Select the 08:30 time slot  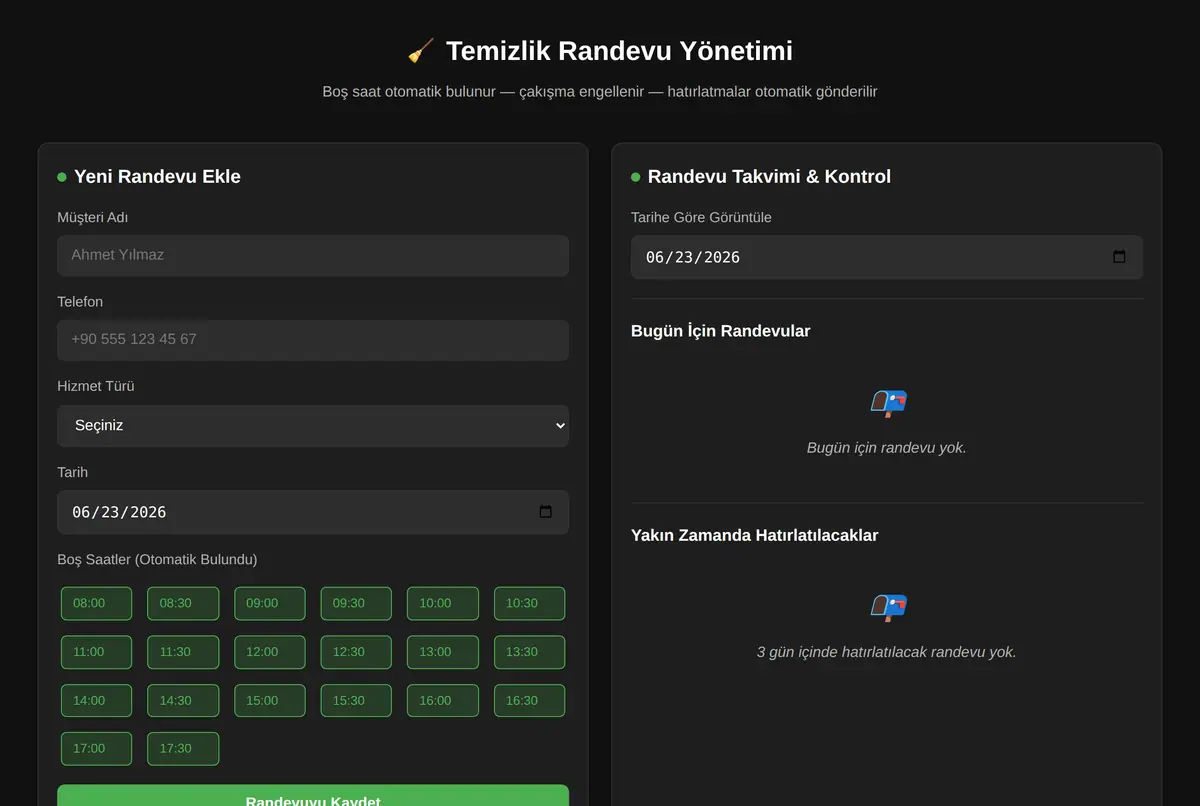coord(183,603)
